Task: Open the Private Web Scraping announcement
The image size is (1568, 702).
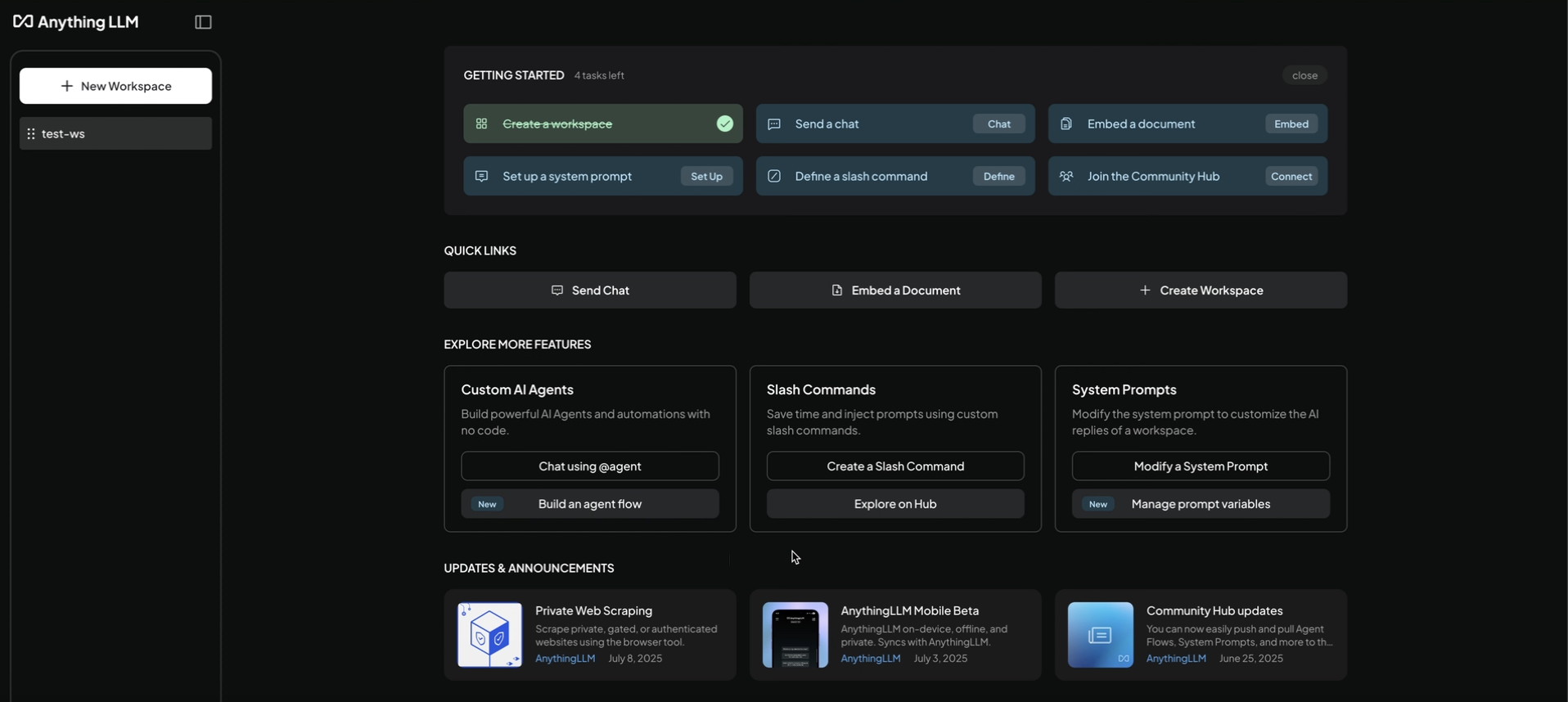Action: coord(590,635)
